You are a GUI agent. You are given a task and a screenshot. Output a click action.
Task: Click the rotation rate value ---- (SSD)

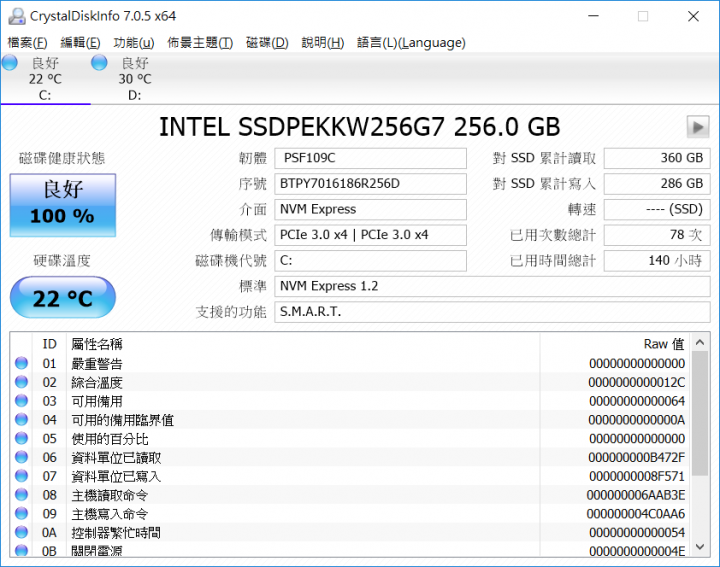click(657, 209)
